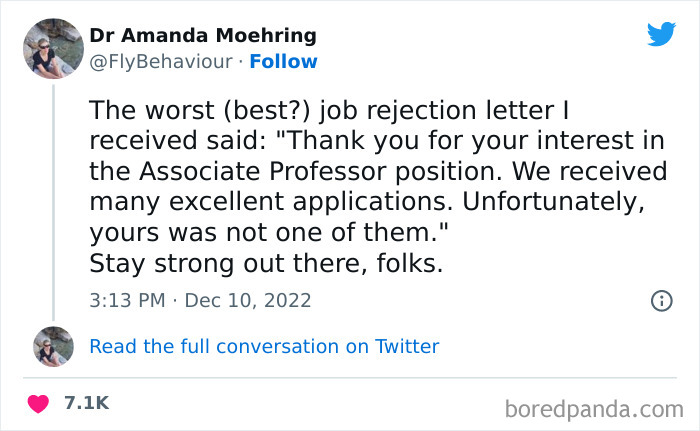Screen dimensions: 700x431
Task: Open the tweet info circle icon
Action: coord(661,300)
